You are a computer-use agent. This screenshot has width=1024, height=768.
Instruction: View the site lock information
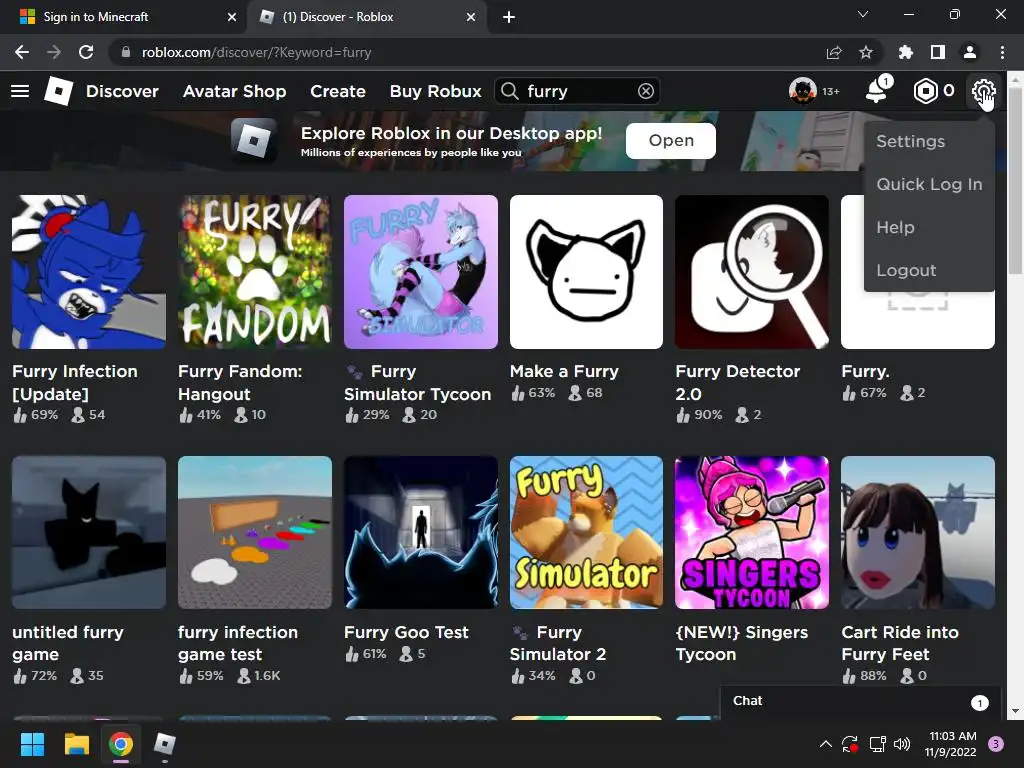coord(125,52)
